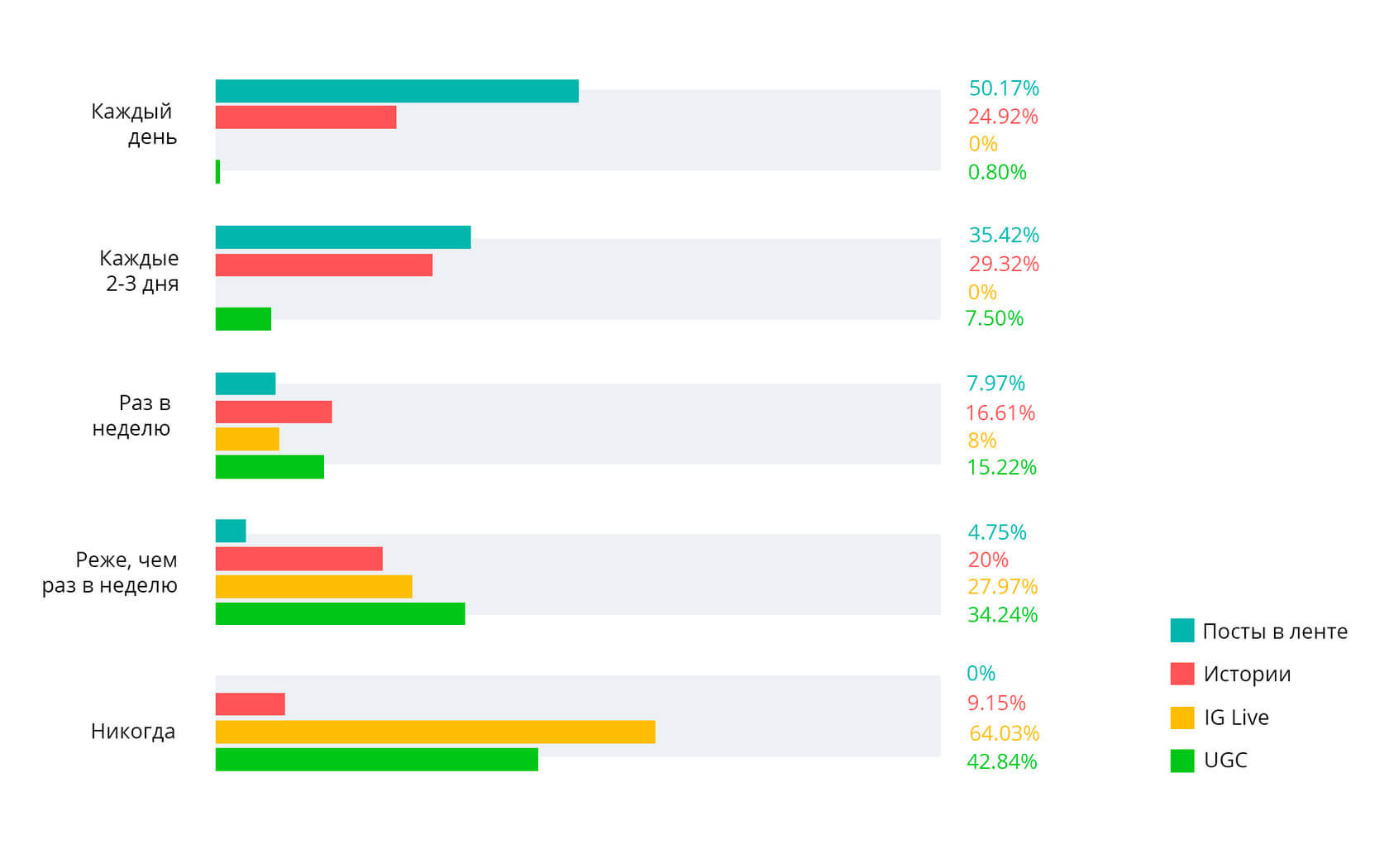Click the yellow bar in Никогда group
Image resolution: width=1389 pixels, height=868 pixels.
(435, 732)
